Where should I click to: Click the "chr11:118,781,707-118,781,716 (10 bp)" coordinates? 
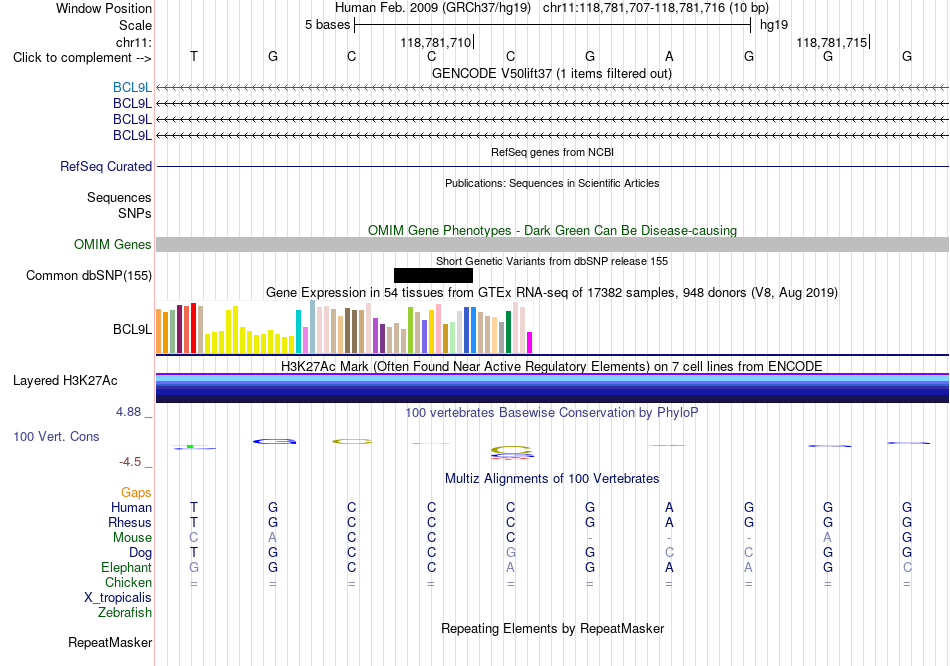(x=656, y=8)
